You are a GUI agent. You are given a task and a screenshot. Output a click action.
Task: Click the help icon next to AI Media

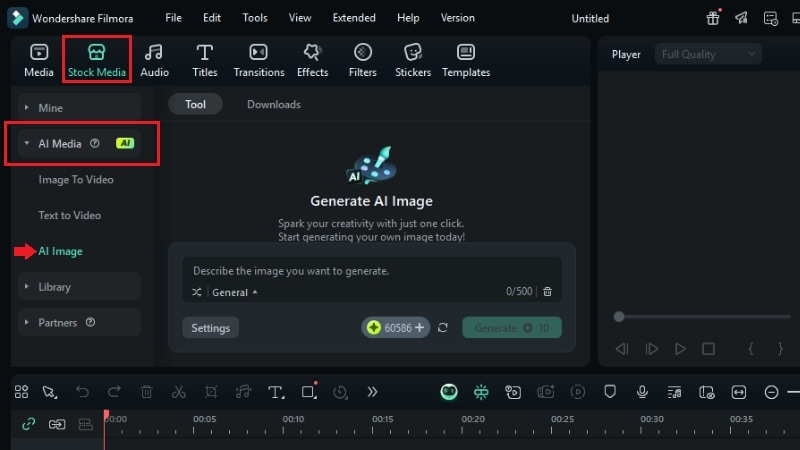point(94,143)
